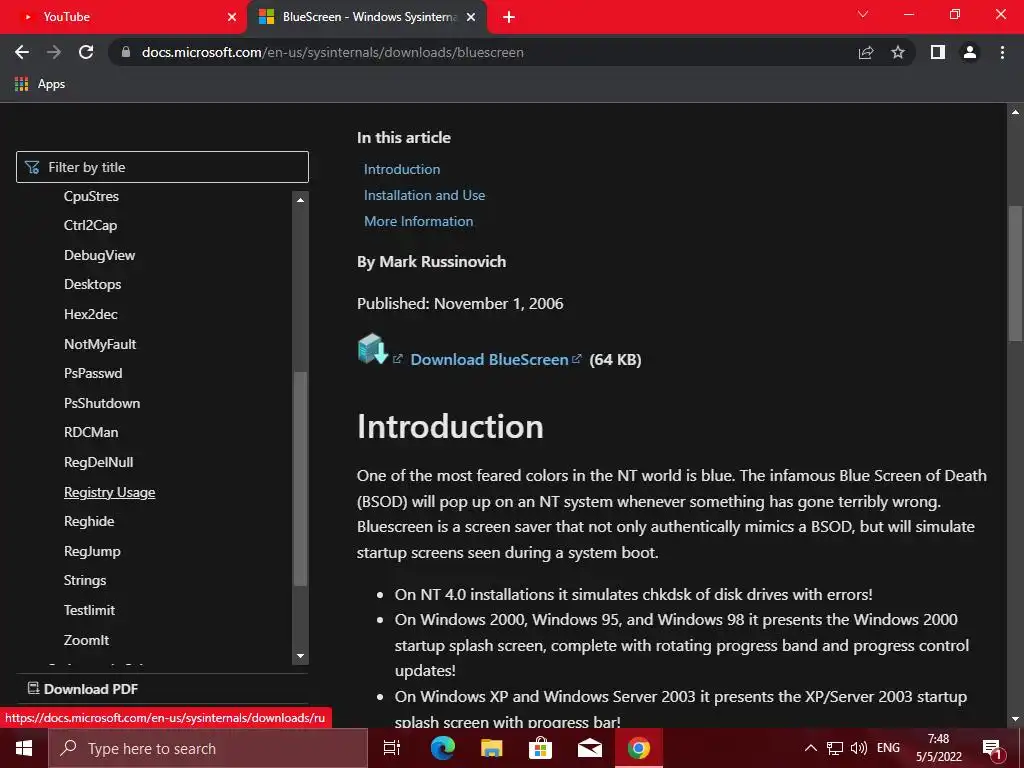Click ENG language indicator

888,748
